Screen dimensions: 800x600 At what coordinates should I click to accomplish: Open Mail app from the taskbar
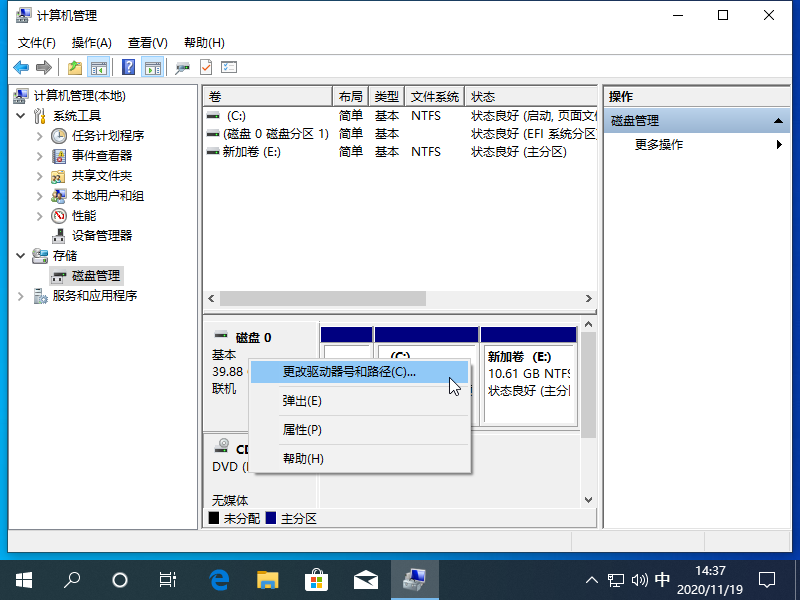[365, 580]
